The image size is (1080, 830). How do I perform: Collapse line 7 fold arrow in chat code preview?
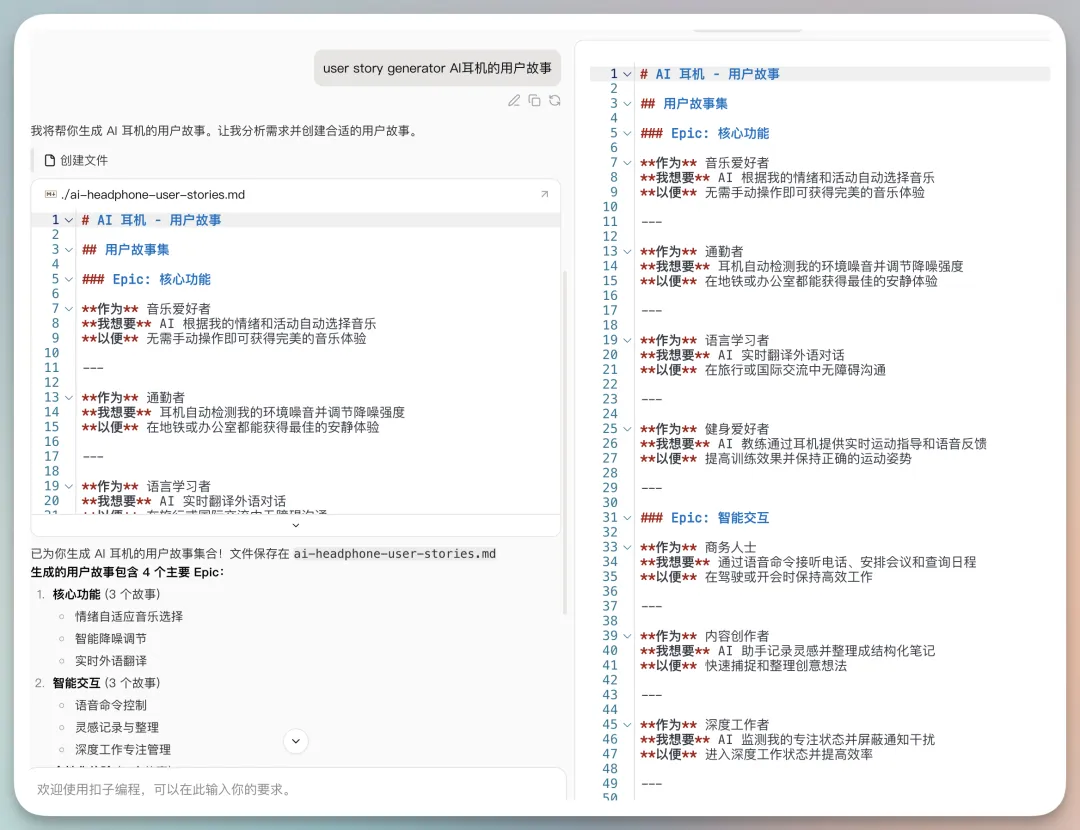68,309
